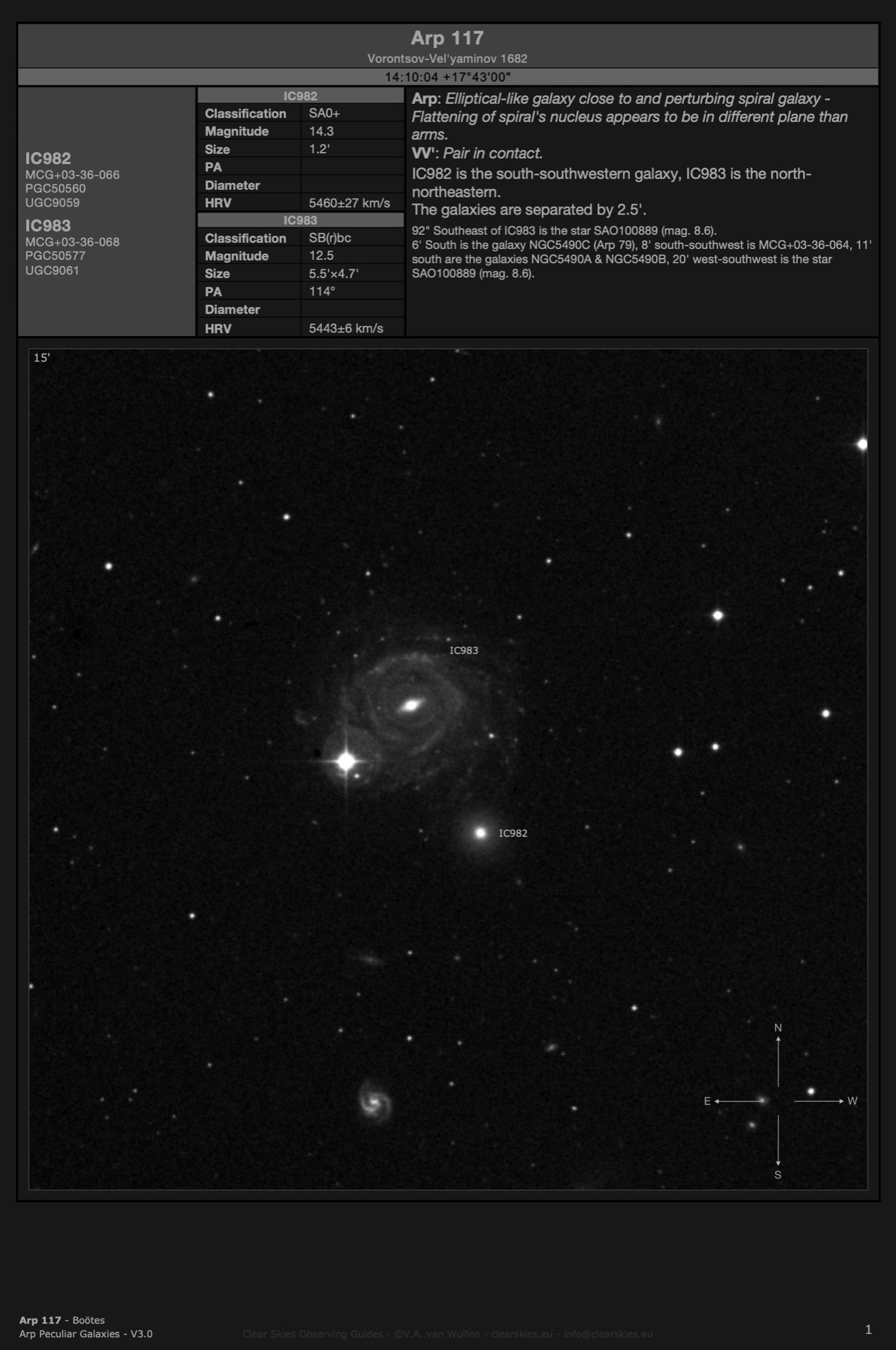Click the small spiral galaxy near the image bottom
The width and height of the screenshot is (896, 1350).
pyautogui.click(x=374, y=1102)
